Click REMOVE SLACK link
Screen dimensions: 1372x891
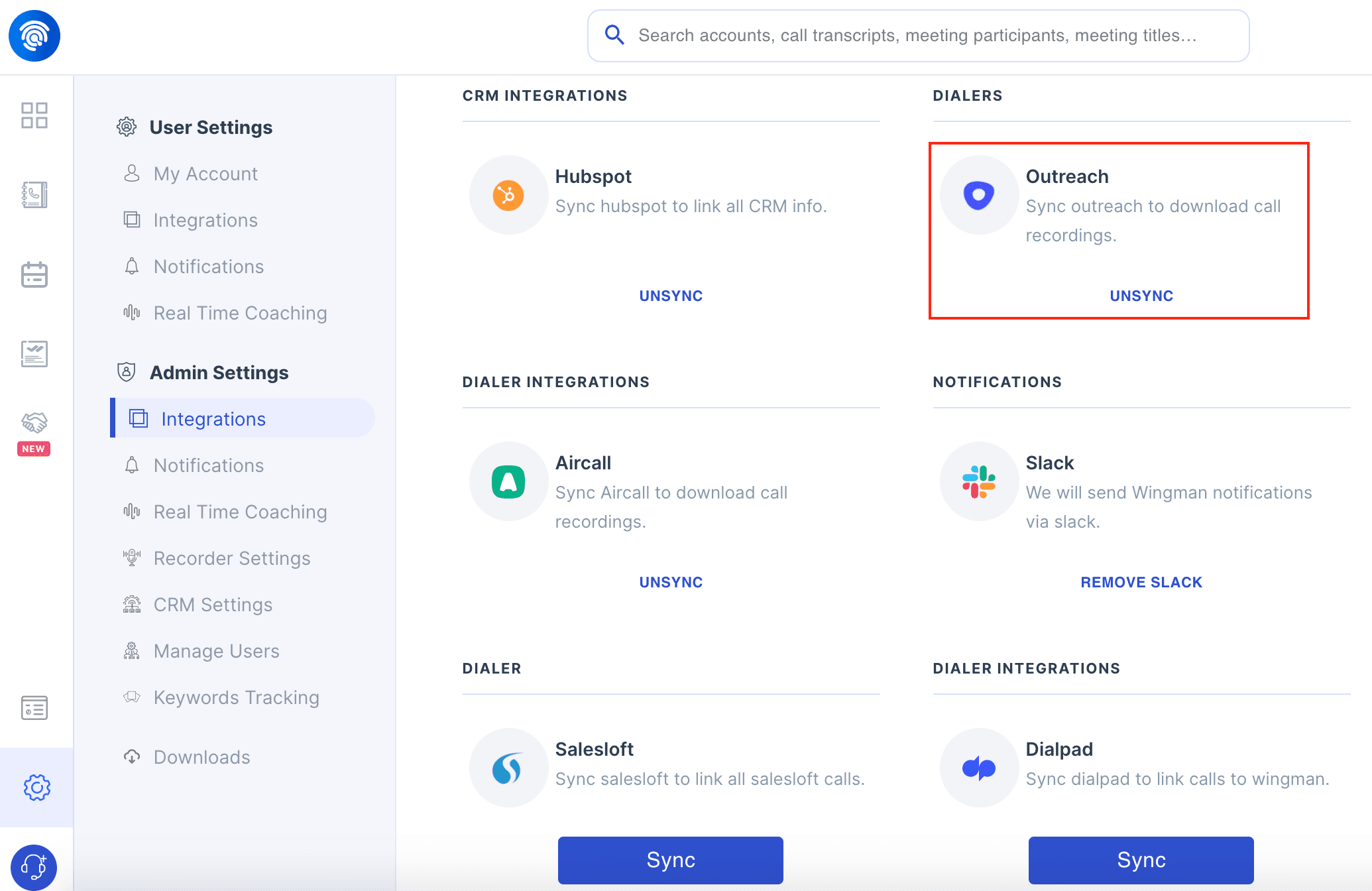1141,582
